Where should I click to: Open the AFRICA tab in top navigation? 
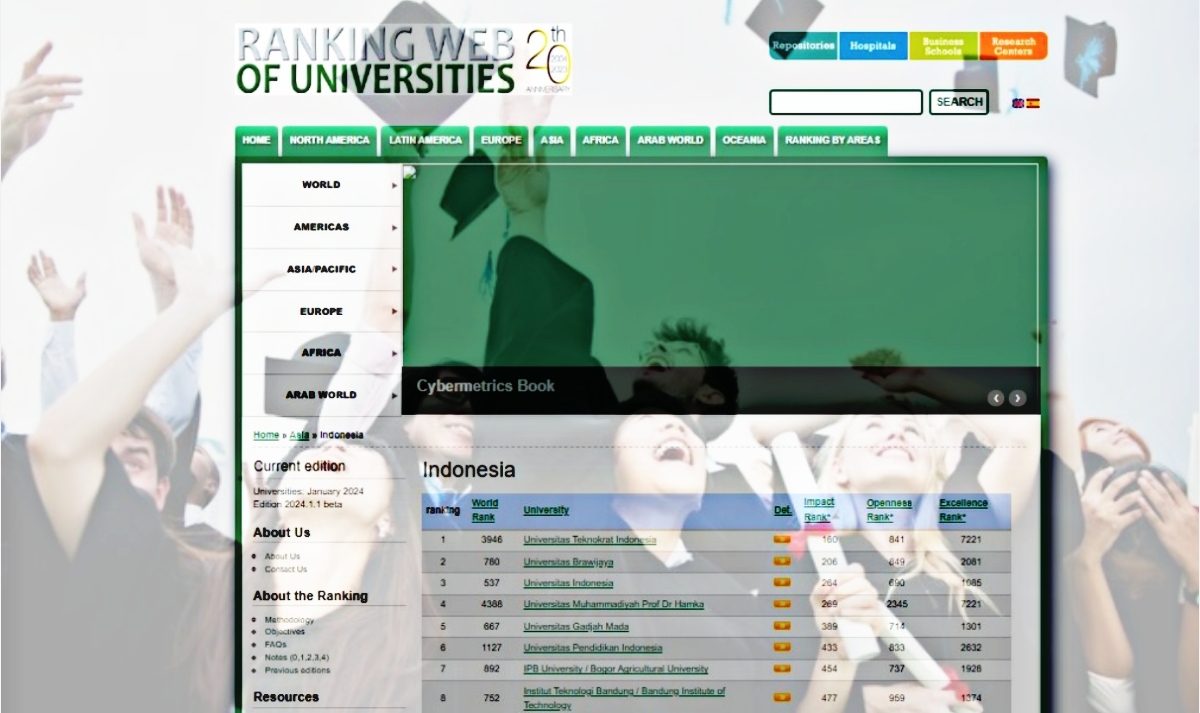coord(600,141)
